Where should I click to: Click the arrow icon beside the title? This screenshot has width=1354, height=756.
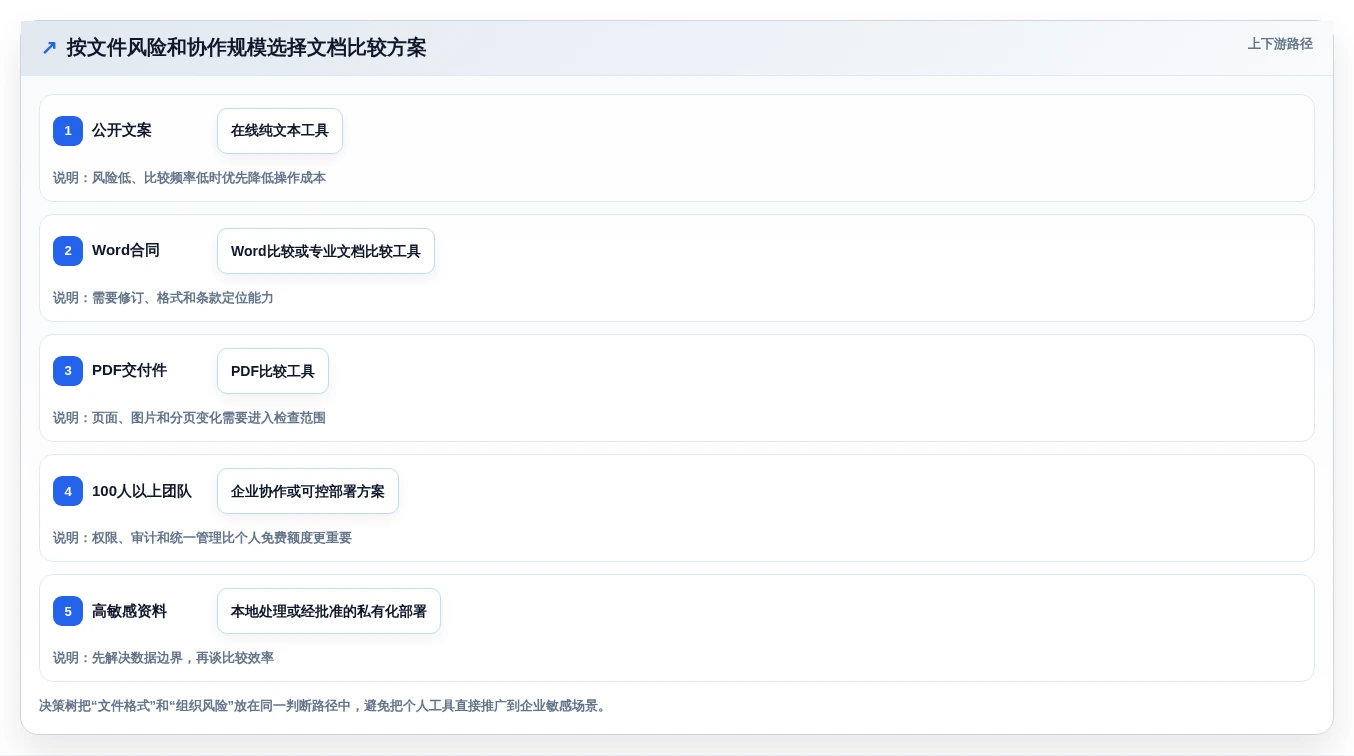tap(49, 48)
